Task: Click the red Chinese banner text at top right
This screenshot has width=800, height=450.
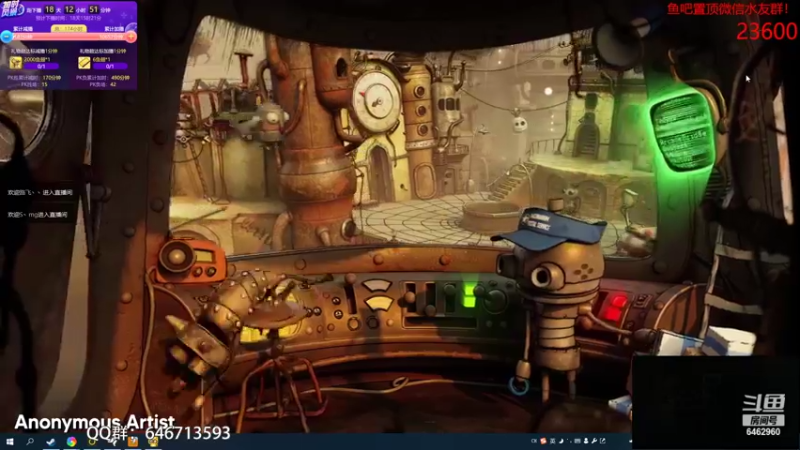Action: (x=728, y=9)
